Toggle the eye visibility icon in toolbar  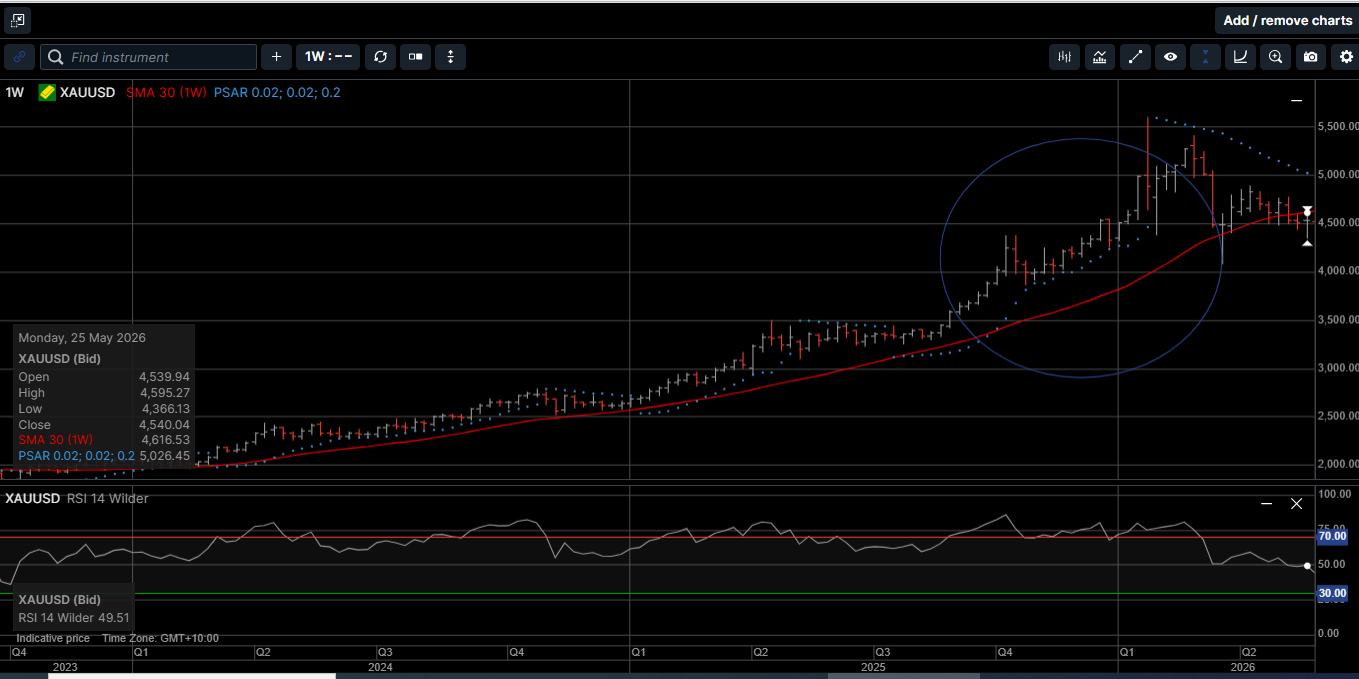[1170, 57]
